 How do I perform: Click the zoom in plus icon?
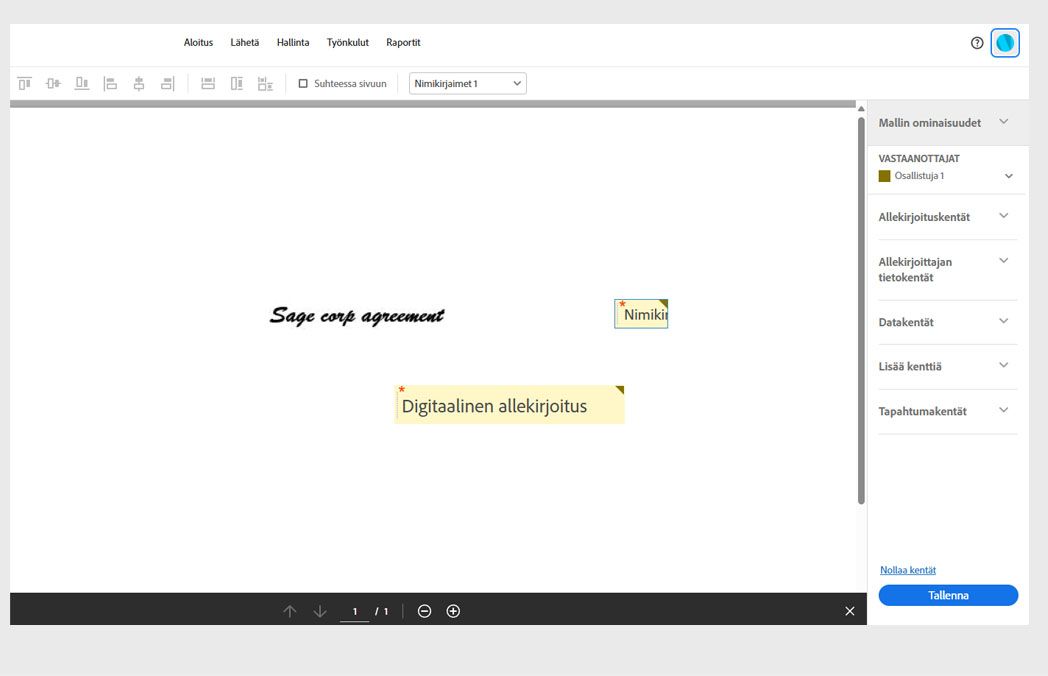pyautogui.click(x=453, y=611)
